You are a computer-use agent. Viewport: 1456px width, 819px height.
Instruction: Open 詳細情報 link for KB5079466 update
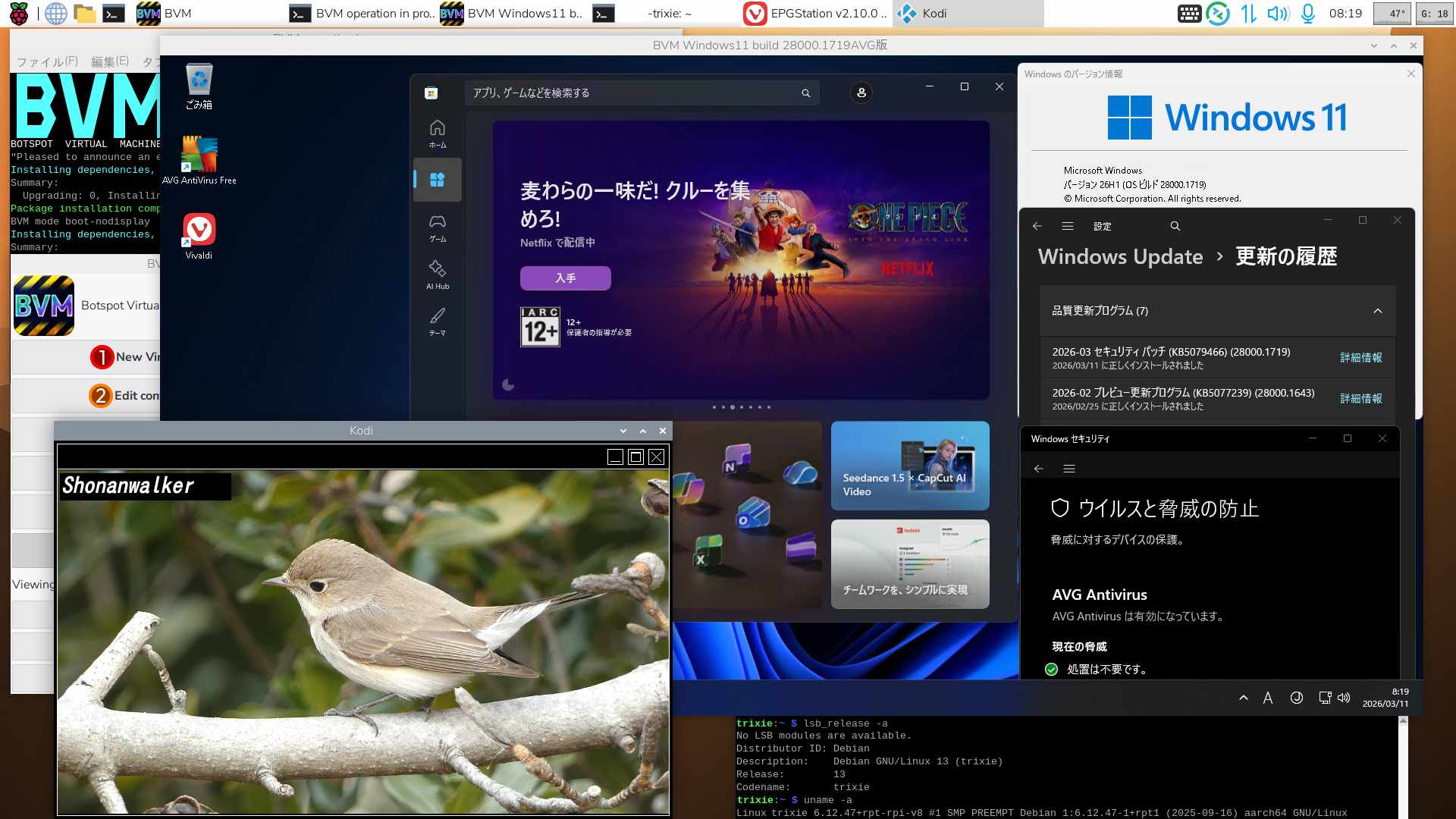pos(1360,358)
